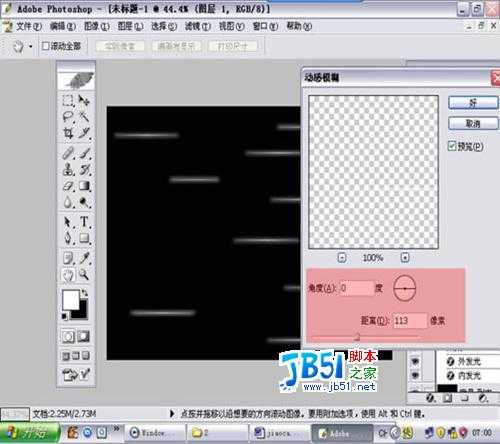Viewport: 500px width, 444px height.
Task: Hide the 内发光 effect eye icon
Action: pos(415,376)
